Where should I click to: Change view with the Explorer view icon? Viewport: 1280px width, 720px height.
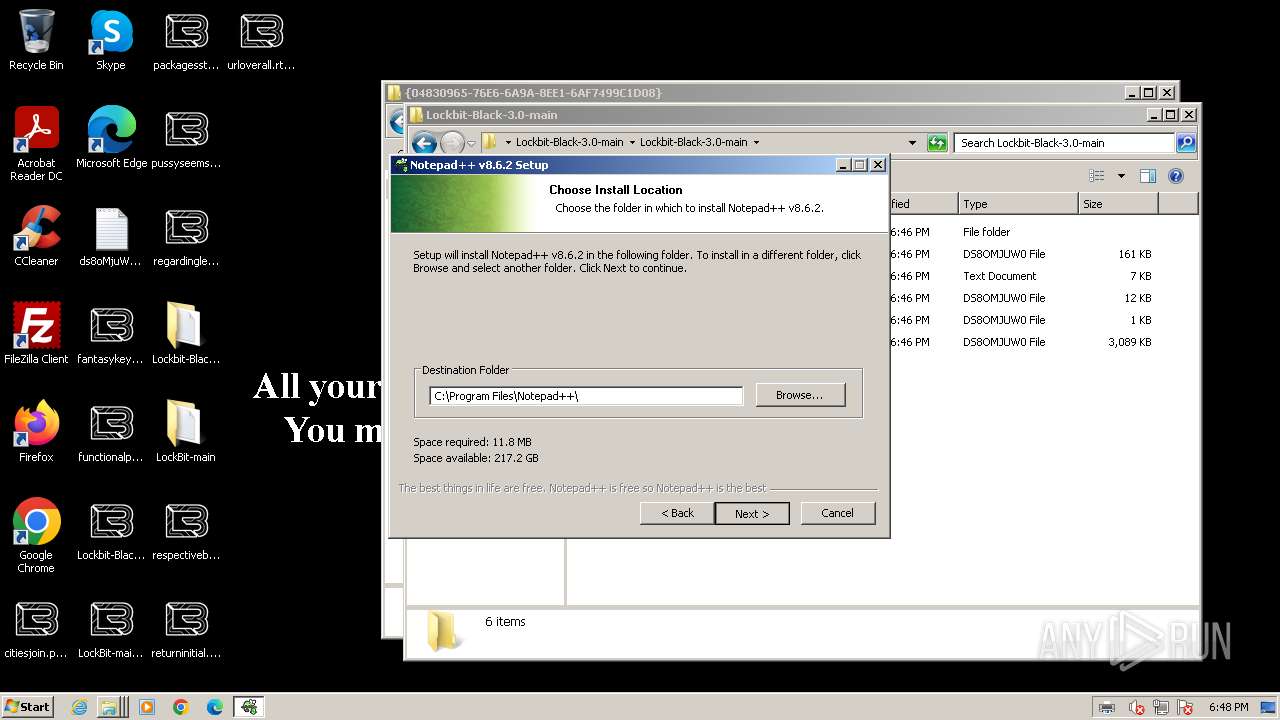(1097, 176)
